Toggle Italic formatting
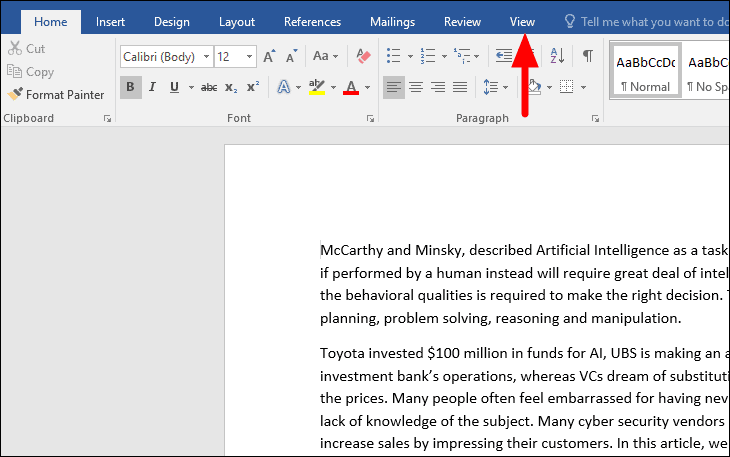This screenshot has width=730, height=457. (x=153, y=88)
